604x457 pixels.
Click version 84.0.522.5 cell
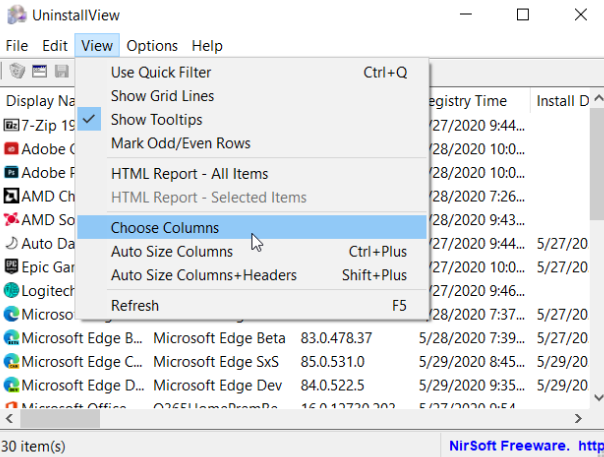[332, 385]
